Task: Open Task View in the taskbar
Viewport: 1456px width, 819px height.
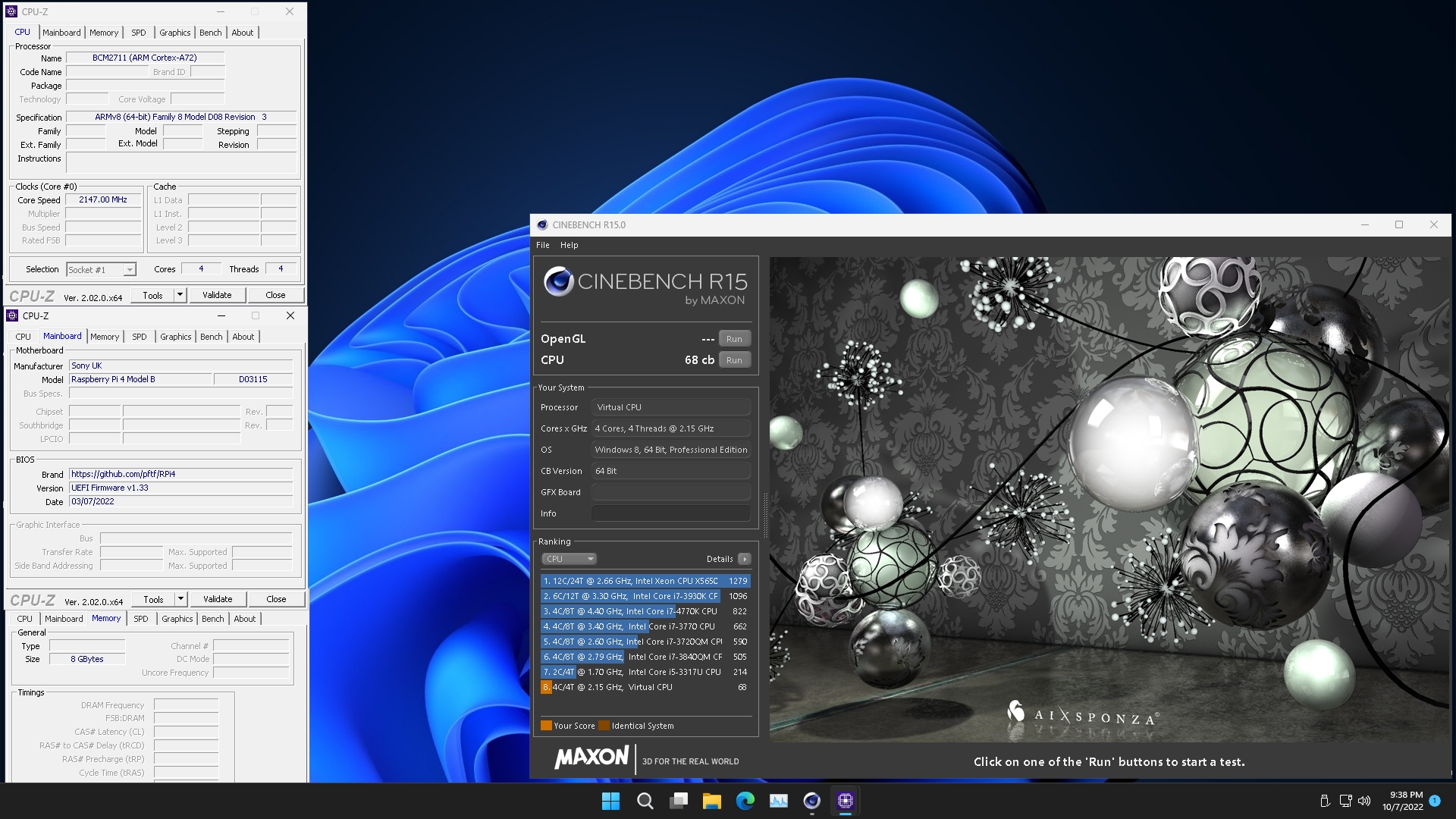Action: click(x=679, y=801)
